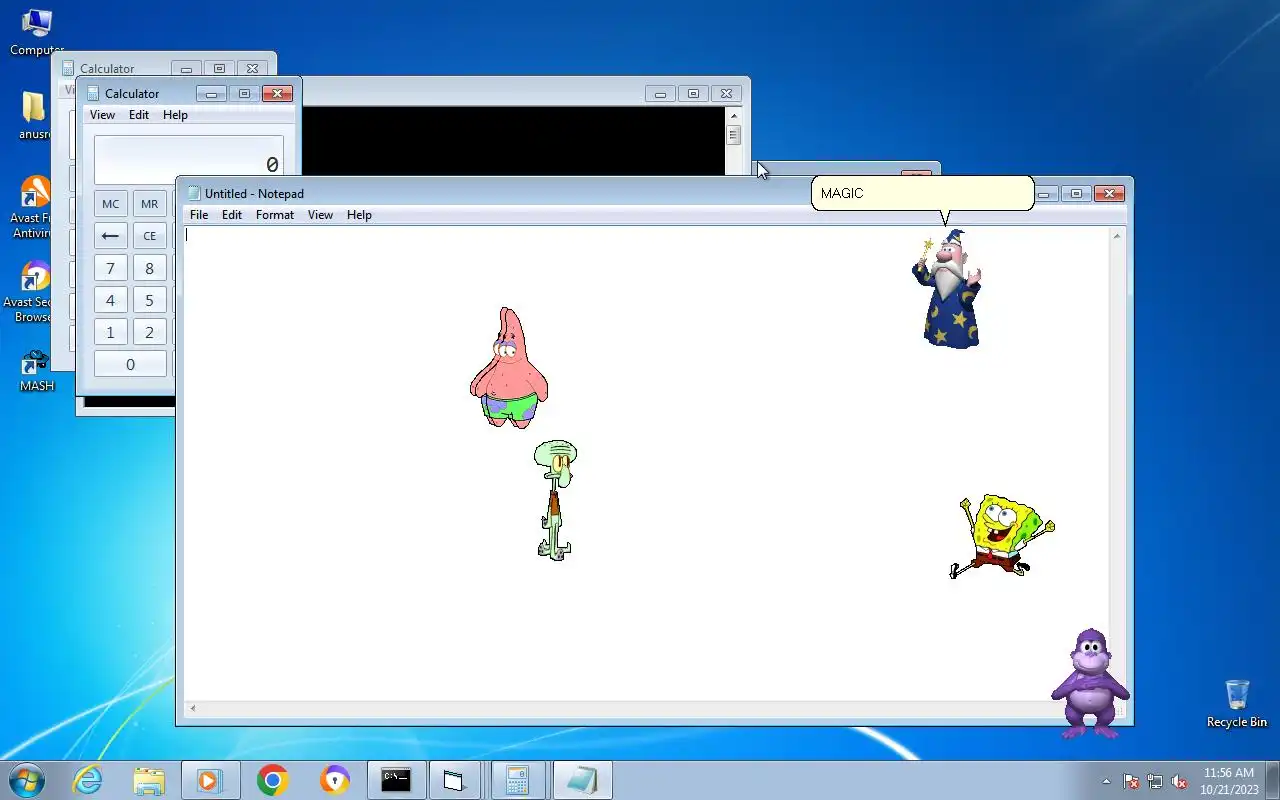
Task: Open the Notepad File menu
Action: 199,215
